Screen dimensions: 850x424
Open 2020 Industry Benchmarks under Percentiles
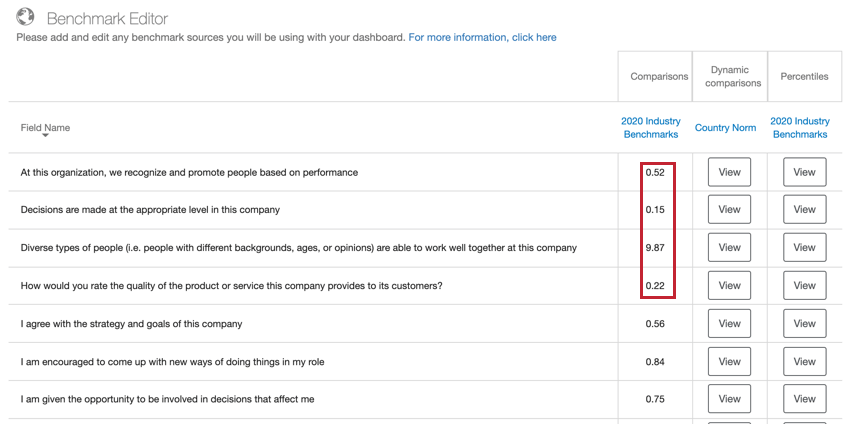tap(800, 128)
